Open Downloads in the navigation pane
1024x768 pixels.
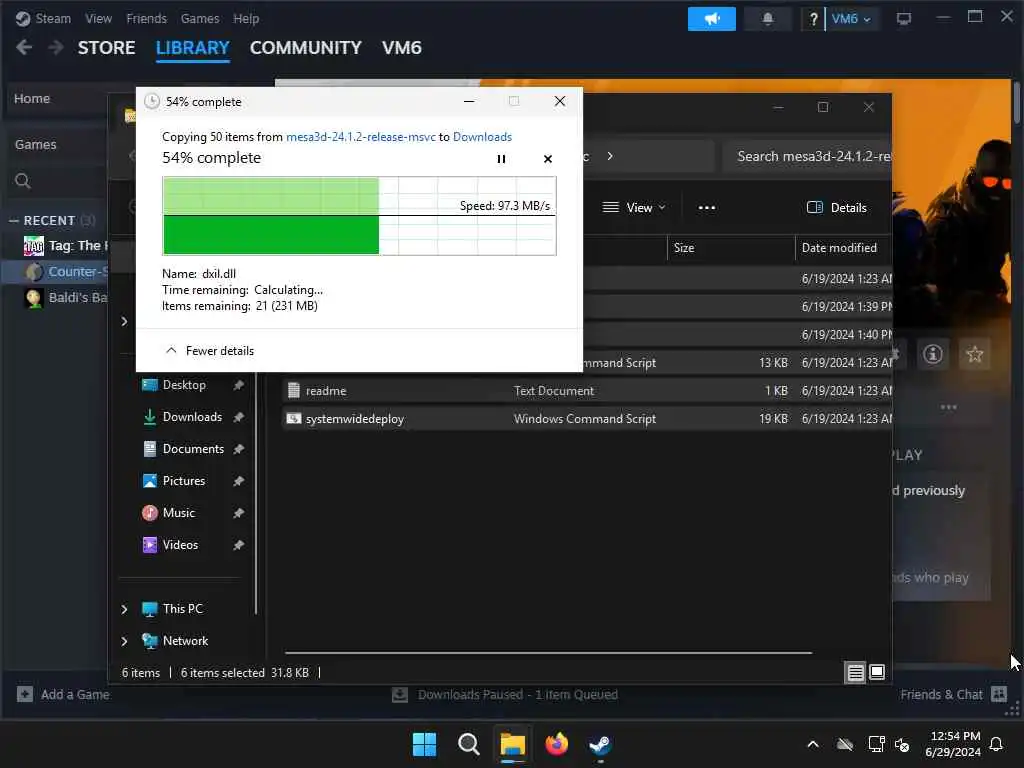tap(191, 417)
